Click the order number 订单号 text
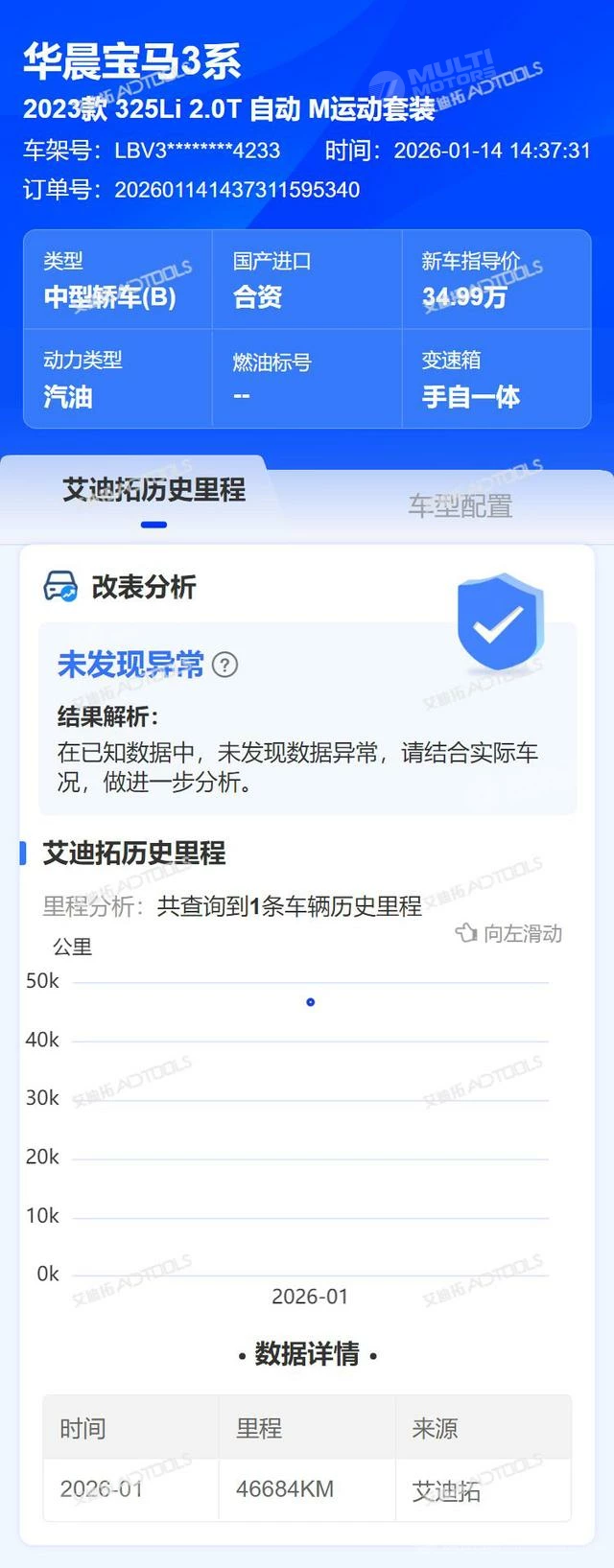614x1568 pixels. 192,190
